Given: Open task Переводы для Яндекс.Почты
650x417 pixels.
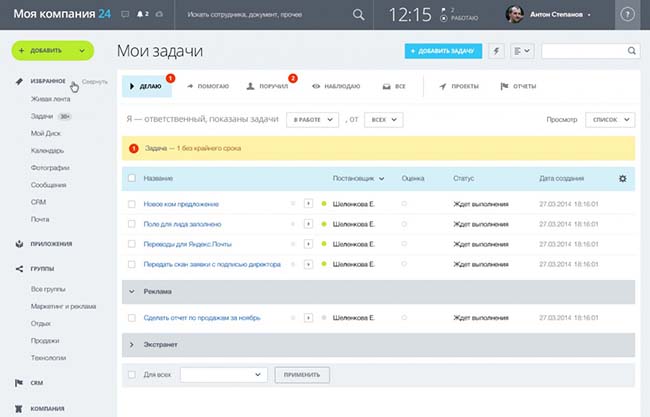Looking at the screenshot, I should pyautogui.click(x=188, y=244).
